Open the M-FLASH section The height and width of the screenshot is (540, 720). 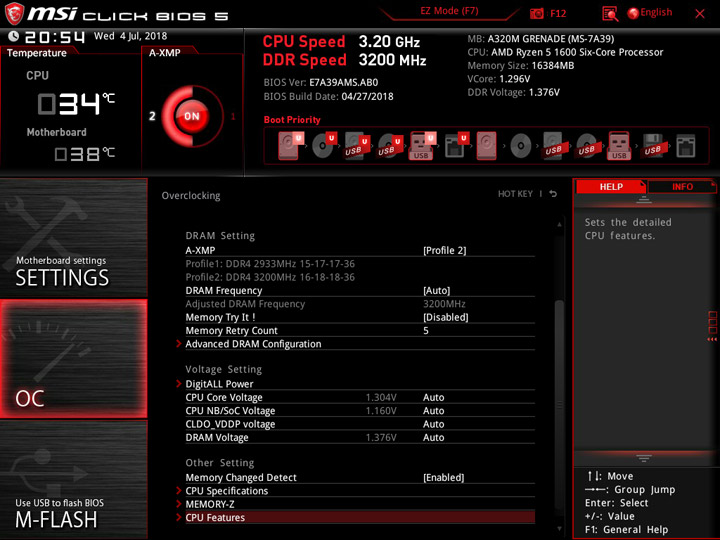pyautogui.click(x=73, y=480)
